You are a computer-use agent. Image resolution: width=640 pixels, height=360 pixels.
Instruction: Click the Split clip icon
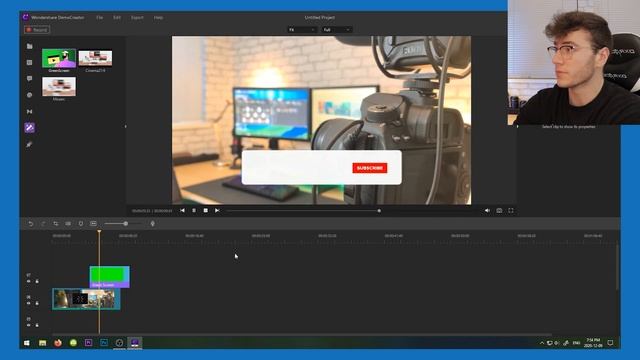click(x=68, y=224)
